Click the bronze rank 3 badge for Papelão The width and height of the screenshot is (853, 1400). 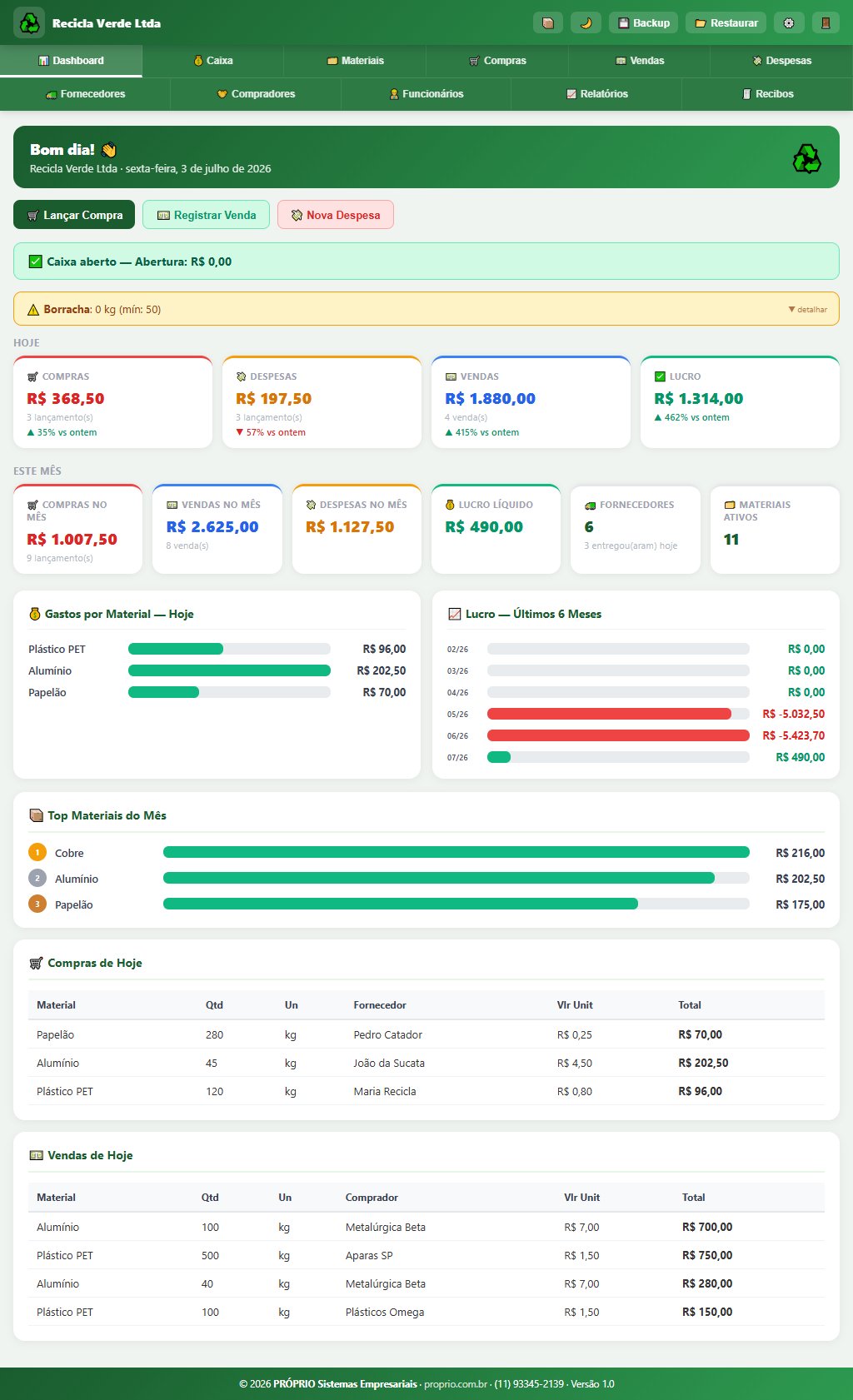coord(37,904)
